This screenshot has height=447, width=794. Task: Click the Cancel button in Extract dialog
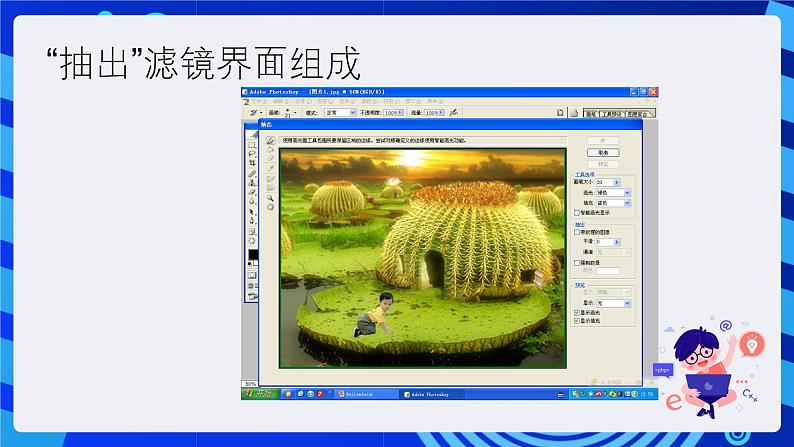pos(603,152)
